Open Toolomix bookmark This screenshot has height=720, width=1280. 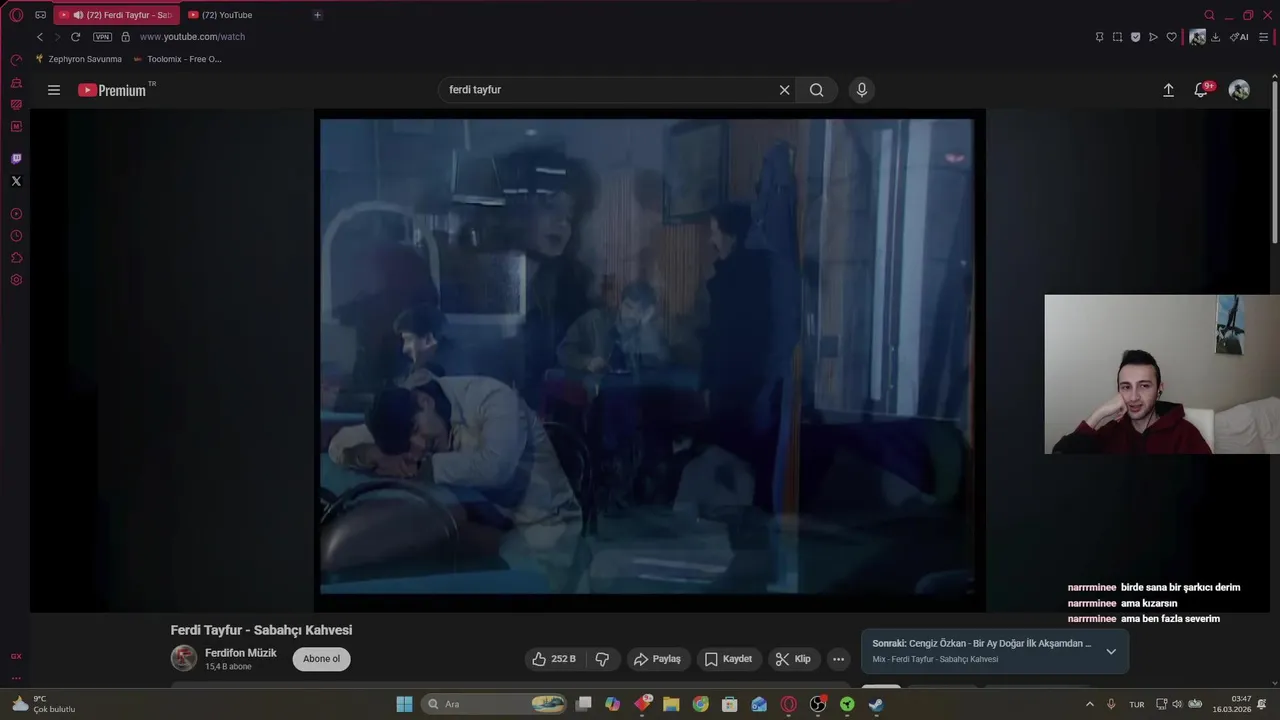pos(177,59)
